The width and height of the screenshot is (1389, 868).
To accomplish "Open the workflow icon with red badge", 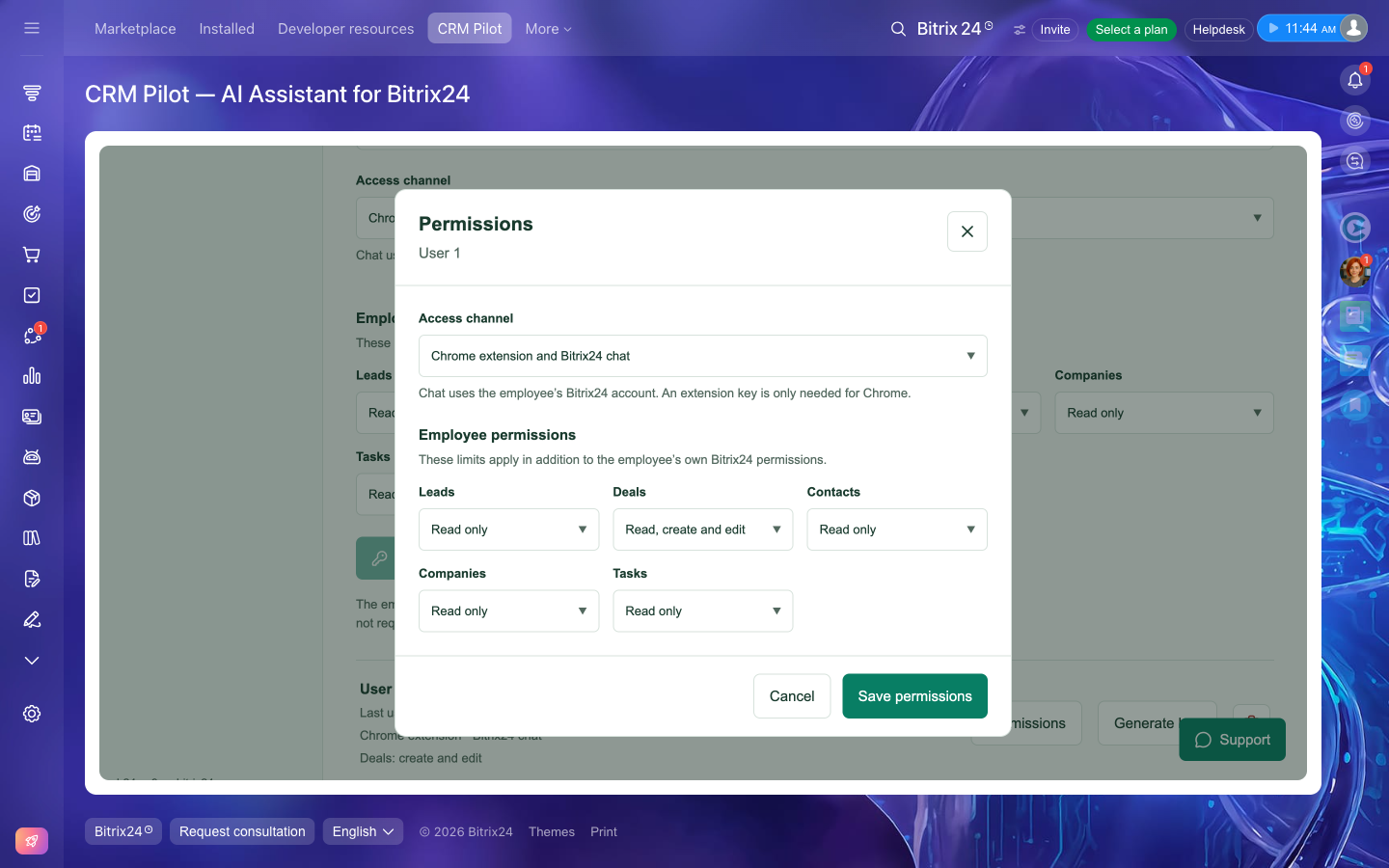I will [32, 336].
